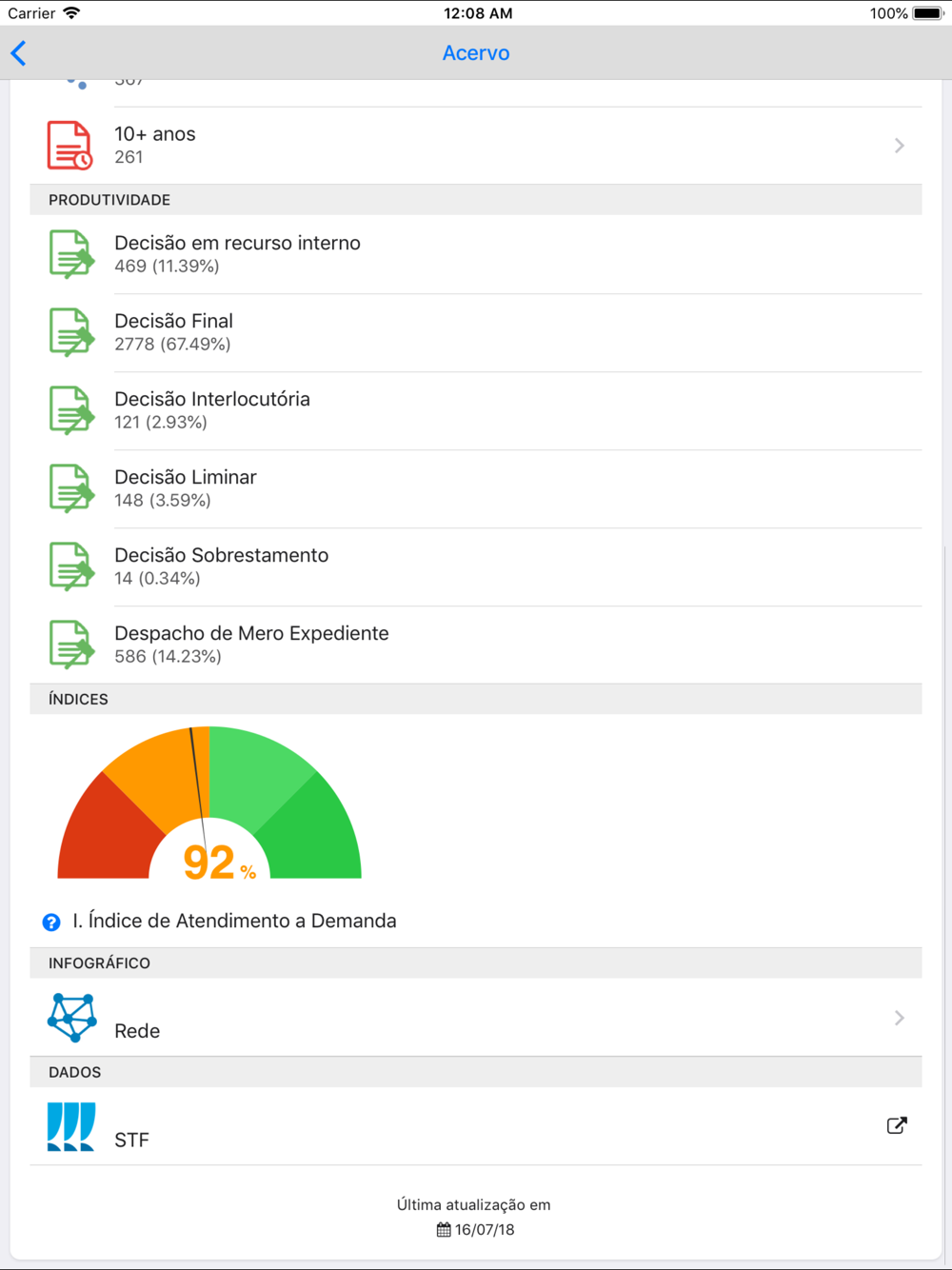The width and height of the screenshot is (952, 1270).
Task: Expand the 10+ anos row chevron
Action: [x=900, y=146]
